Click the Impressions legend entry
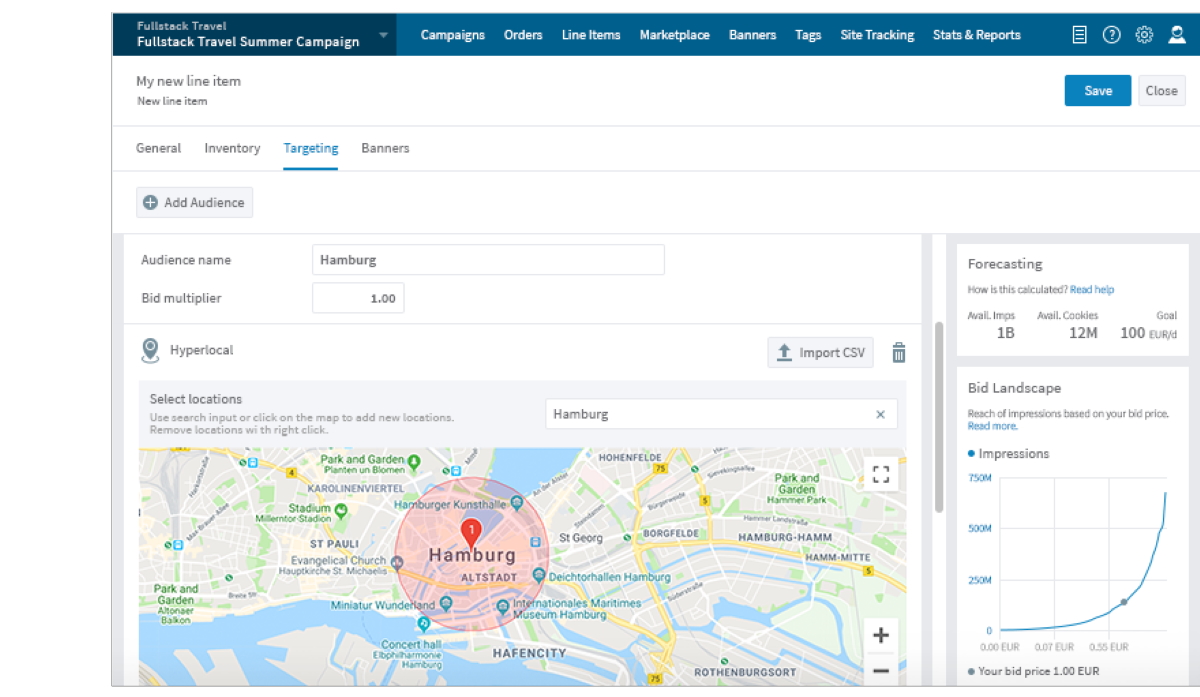 point(1009,454)
